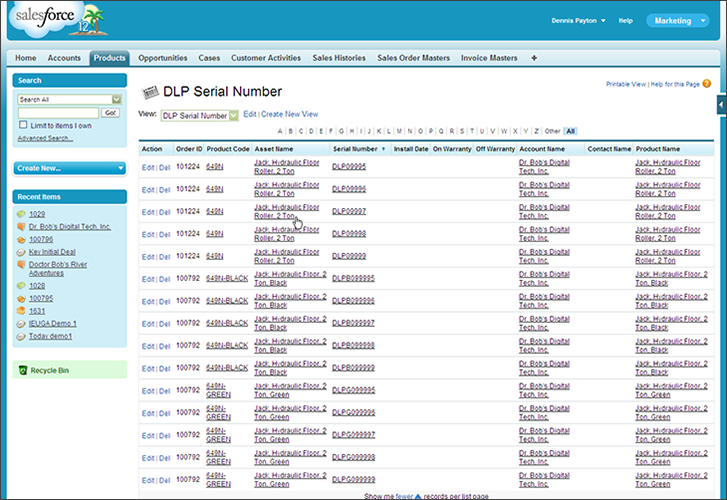The height and width of the screenshot is (500, 727).
Task: Click icon beside recent item 100796
Action: pyautogui.click(x=21, y=239)
